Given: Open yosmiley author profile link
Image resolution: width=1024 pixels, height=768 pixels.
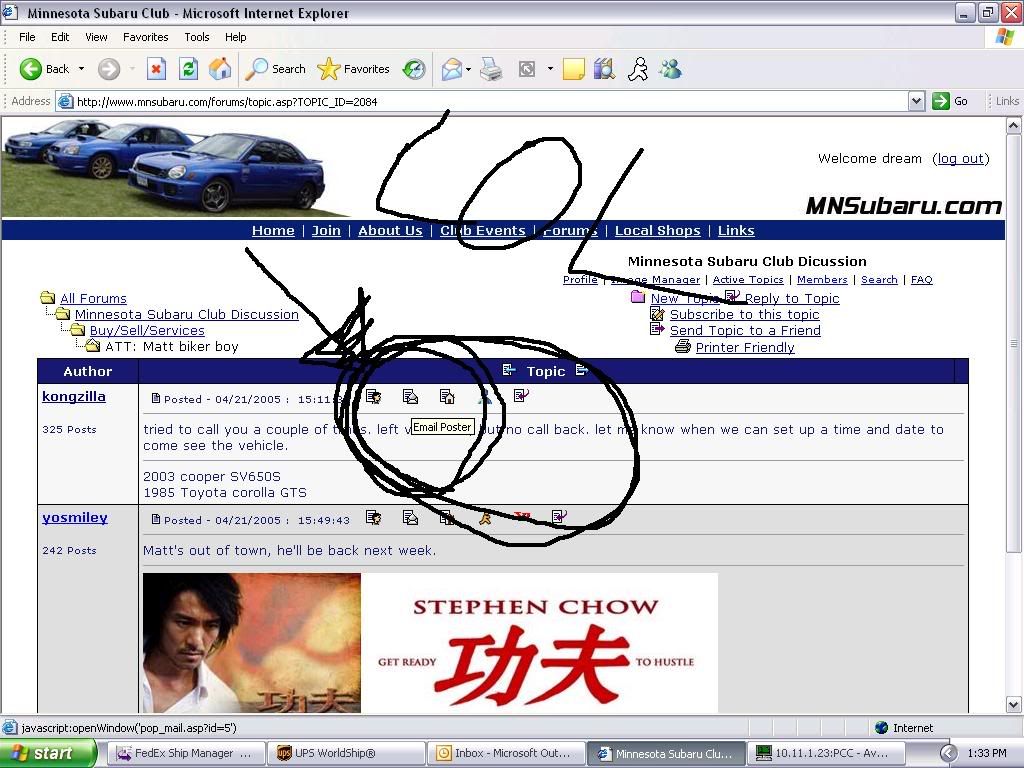Looking at the screenshot, I should (x=75, y=517).
